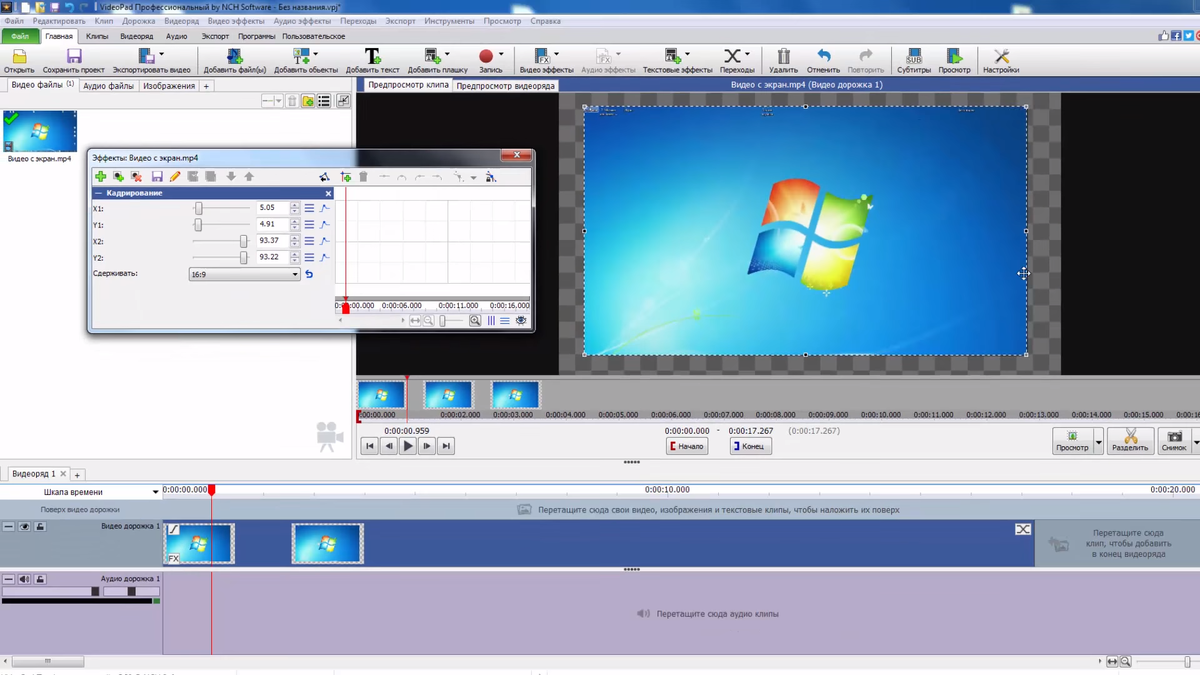Click the Конец button
Screen dimensions: 1200x675
(x=749, y=446)
